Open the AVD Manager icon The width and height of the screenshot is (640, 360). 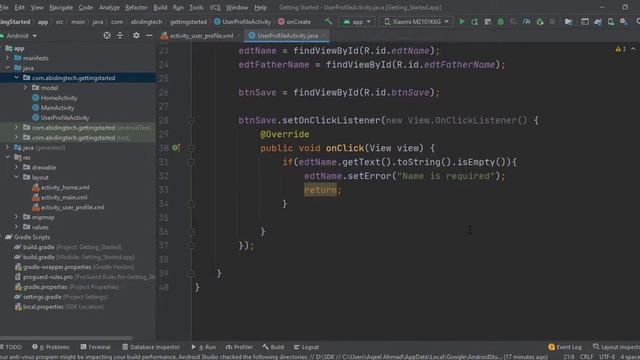coord(611,22)
